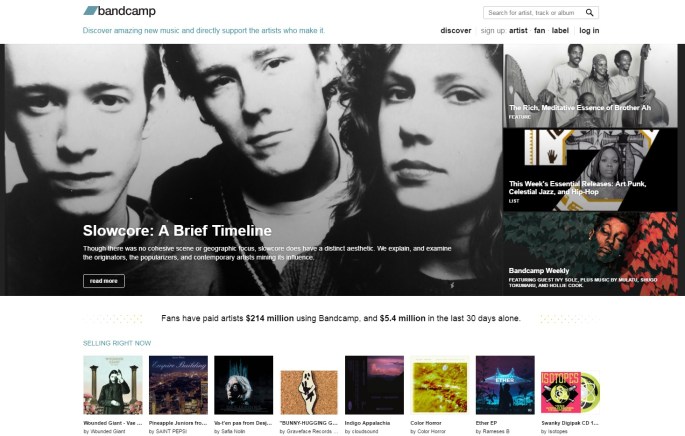Sign up as a fan
This screenshot has height=436, width=685.
click(x=540, y=31)
